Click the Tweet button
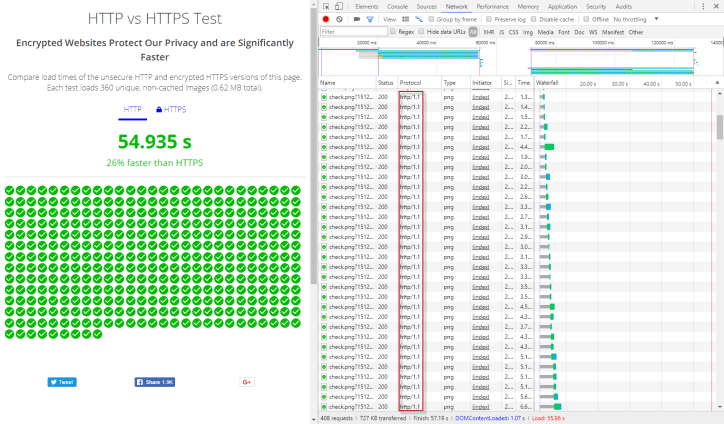This screenshot has height=424, width=724. click(62, 381)
